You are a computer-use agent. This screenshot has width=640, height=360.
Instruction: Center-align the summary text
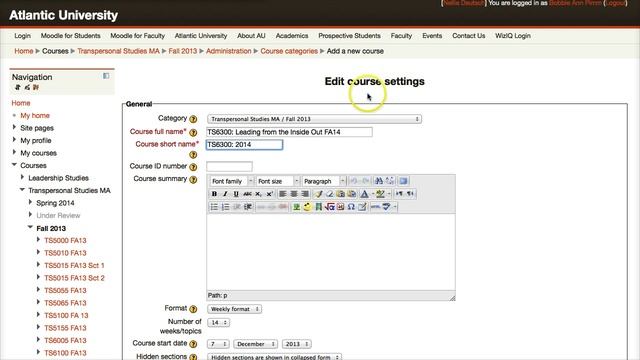[293, 194]
